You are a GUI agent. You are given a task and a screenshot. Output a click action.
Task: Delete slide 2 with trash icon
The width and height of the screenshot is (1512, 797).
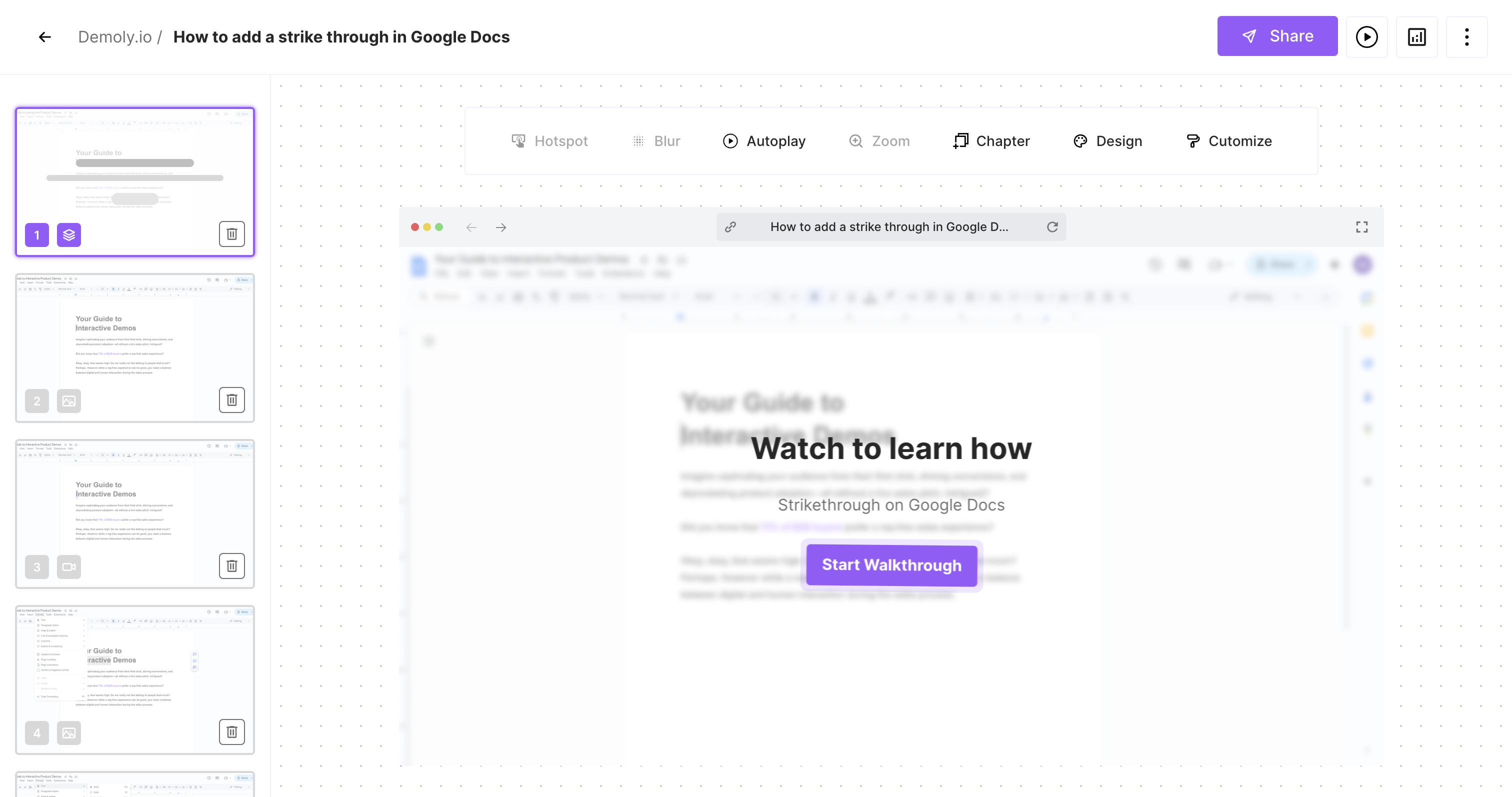(x=232, y=399)
